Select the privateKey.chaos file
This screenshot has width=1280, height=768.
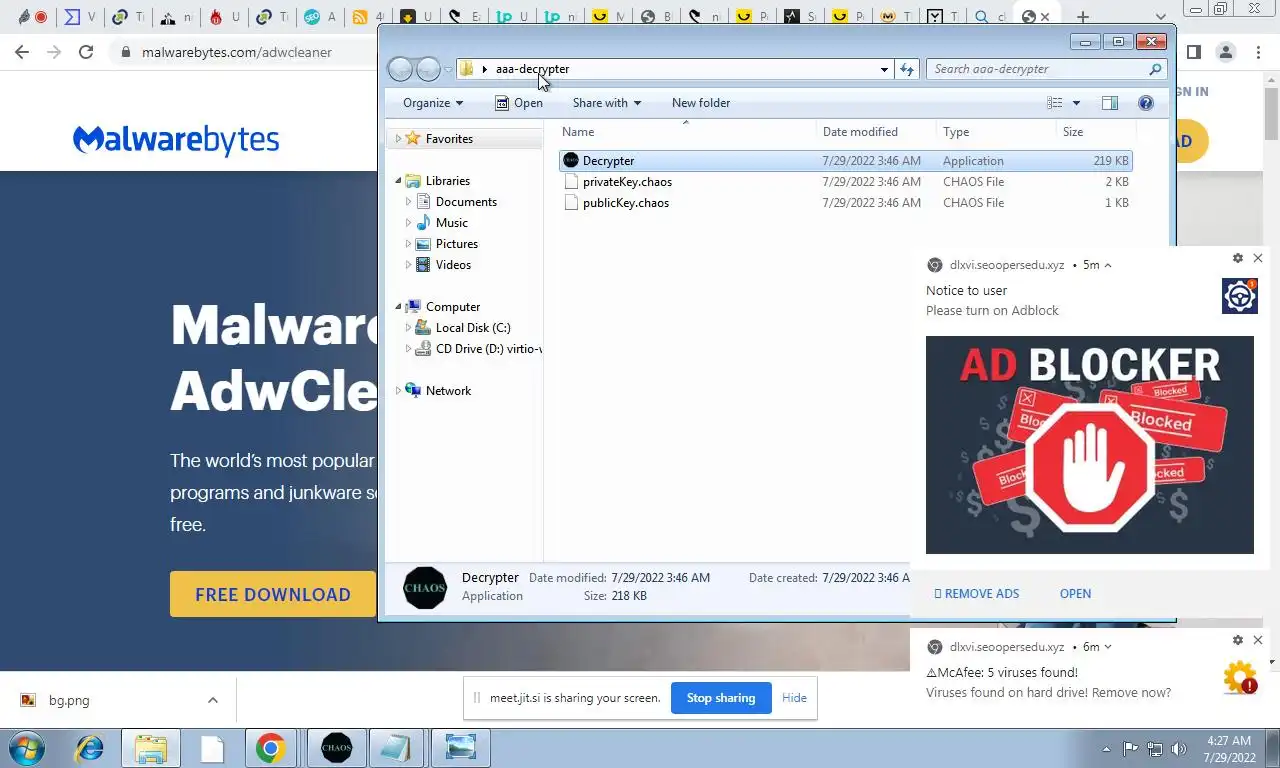pos(627,182)
